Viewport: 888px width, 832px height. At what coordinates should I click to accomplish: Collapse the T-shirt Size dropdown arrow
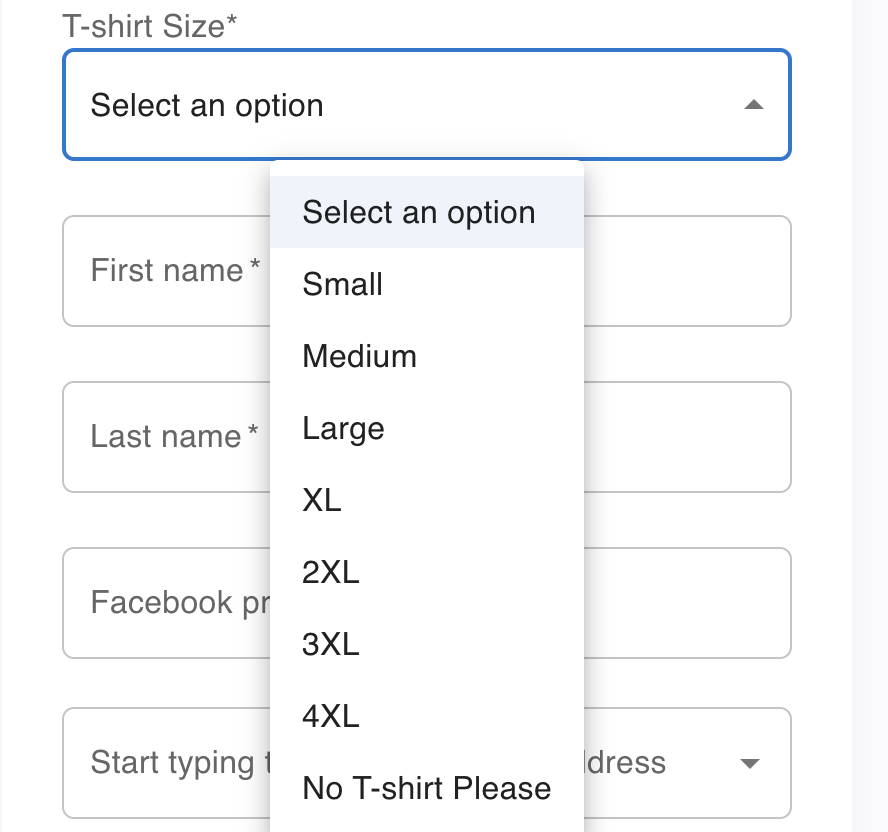tap(754, 105)
